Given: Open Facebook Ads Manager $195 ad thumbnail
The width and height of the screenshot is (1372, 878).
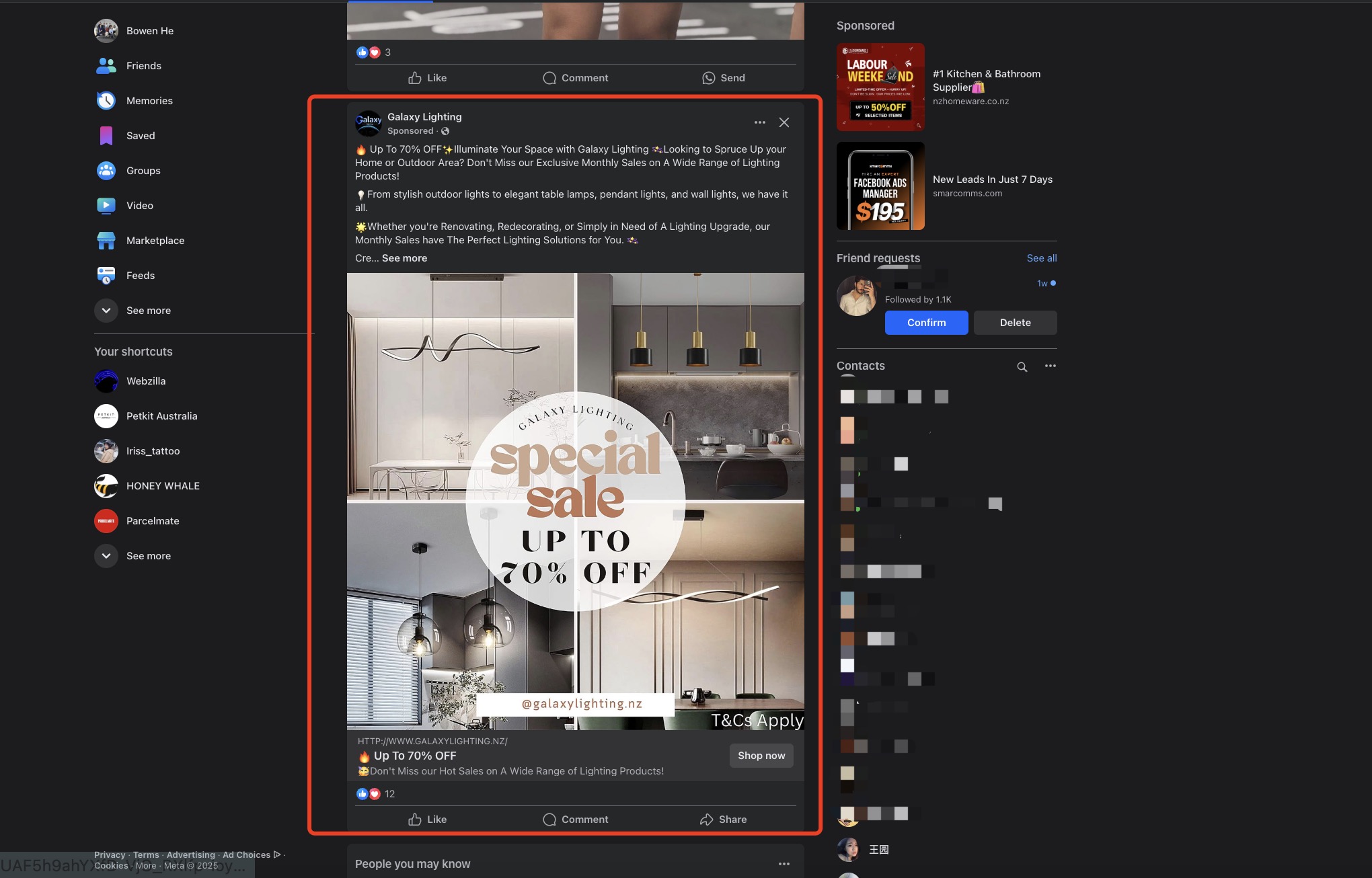Looking at the screenshot, I should pos(880,186).
